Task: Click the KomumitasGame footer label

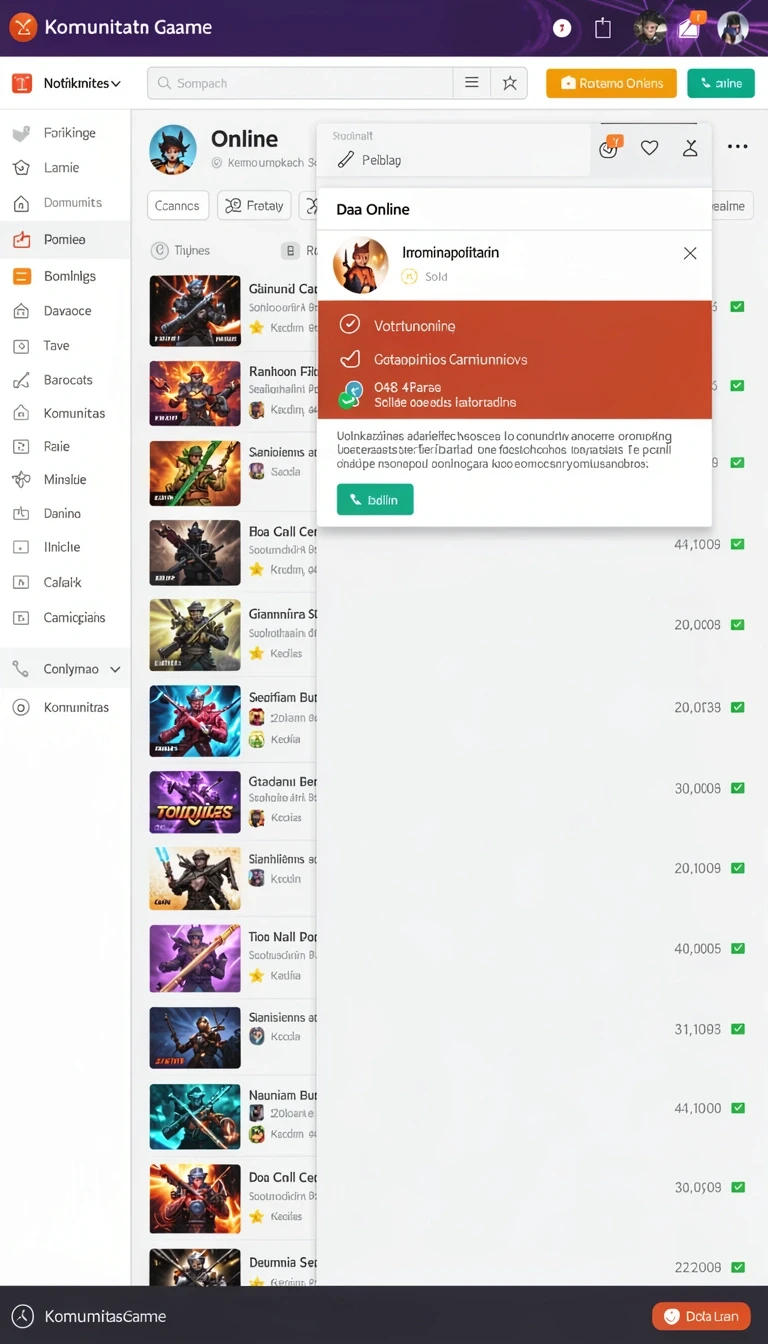Action: pyautogui.click(x=105, y=1317)
